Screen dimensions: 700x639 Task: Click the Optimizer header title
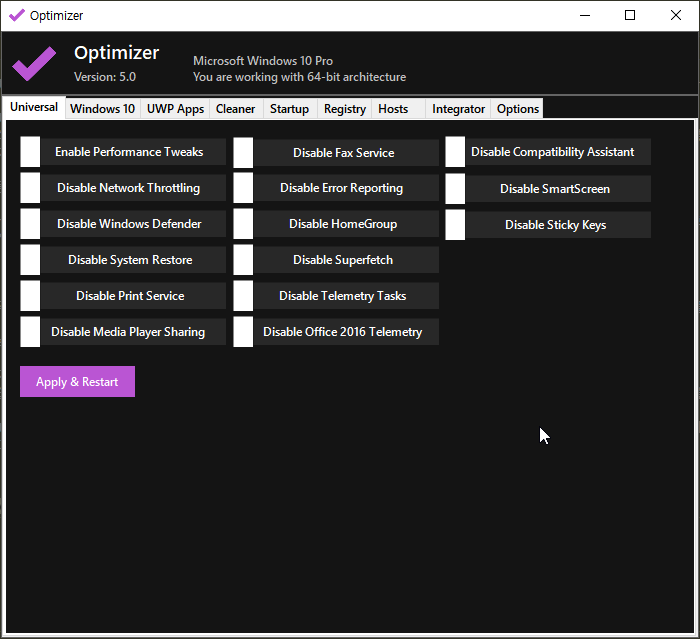click(x=117, y=53)
